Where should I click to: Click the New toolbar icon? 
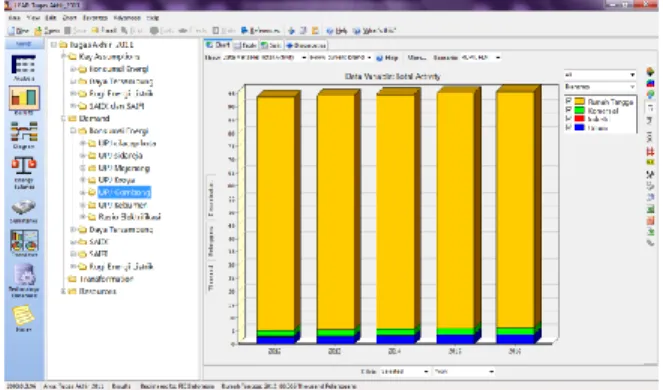point(19,30)
